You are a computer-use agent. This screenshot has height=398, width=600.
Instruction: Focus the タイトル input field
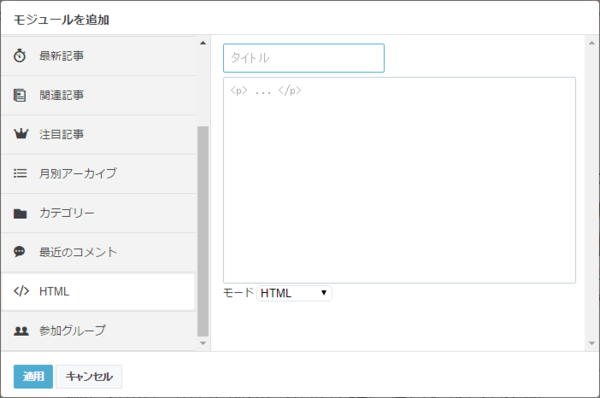click(x=304, y=58)
